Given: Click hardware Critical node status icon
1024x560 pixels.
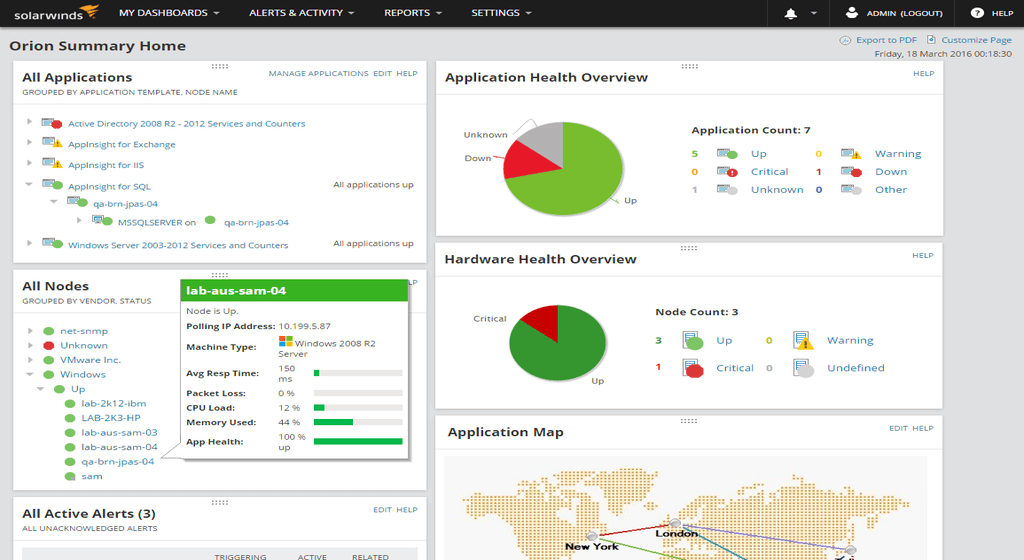Looking at the screenshot, I should pyautogui.click(x=692, y=368).
